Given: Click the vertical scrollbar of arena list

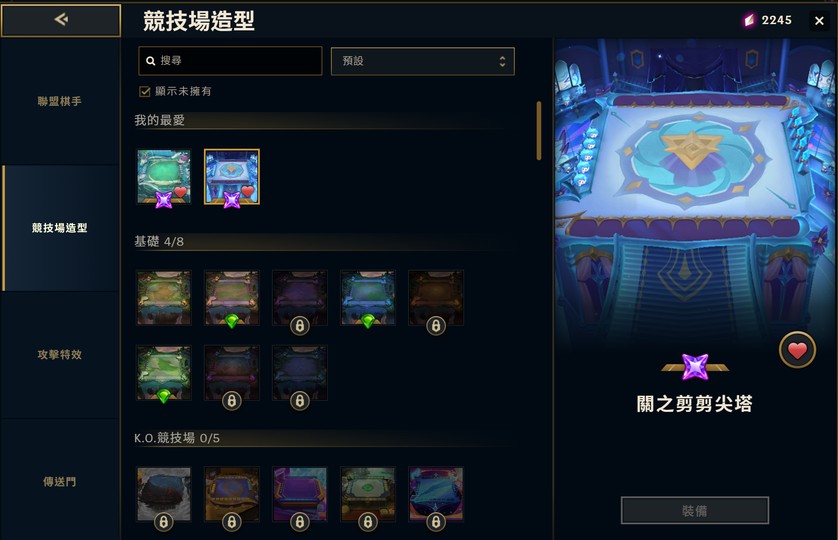Looking at the screenshot, I should (539, 130).
